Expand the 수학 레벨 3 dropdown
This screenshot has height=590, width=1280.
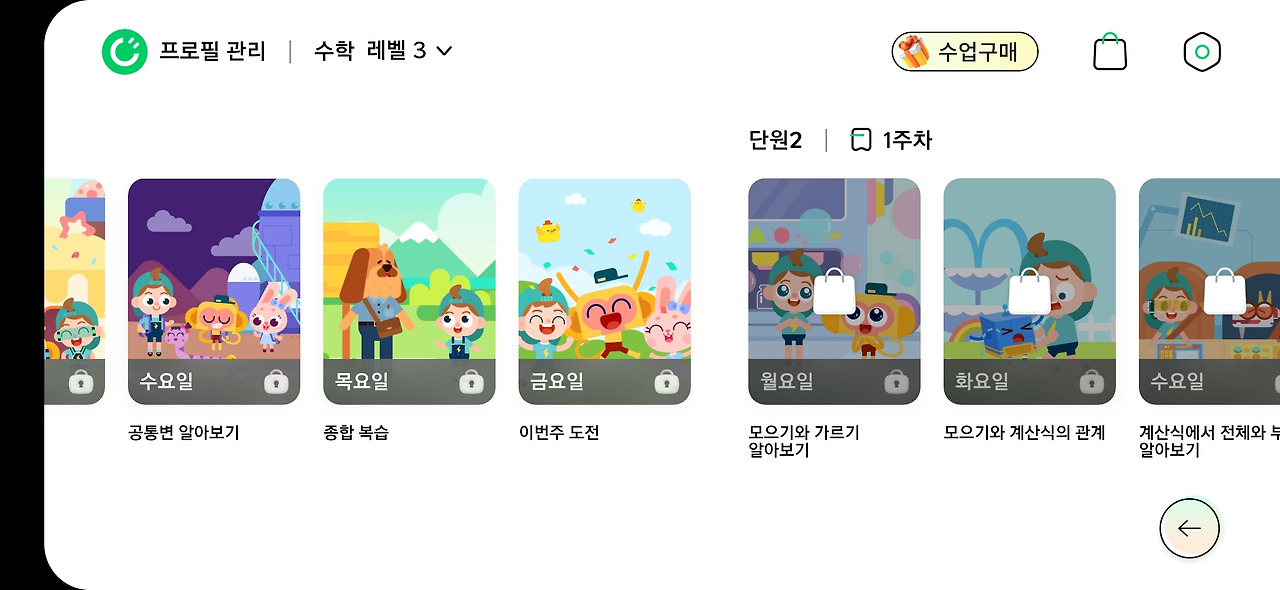(383, 51)
